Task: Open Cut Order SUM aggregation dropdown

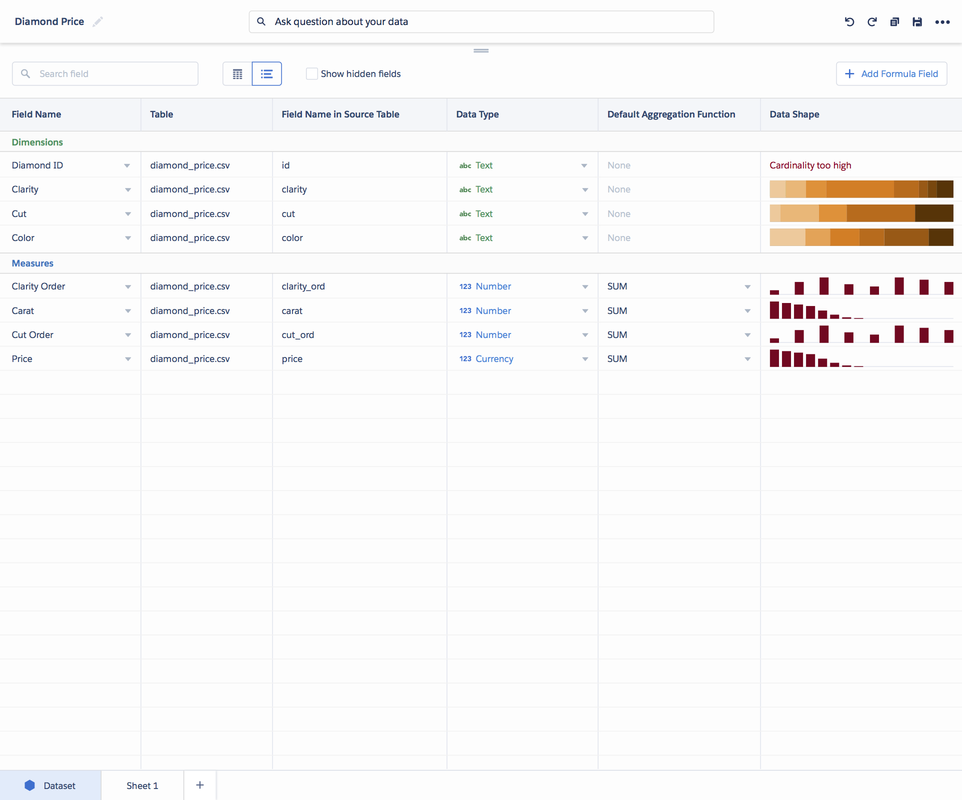Action: point(747,335)
